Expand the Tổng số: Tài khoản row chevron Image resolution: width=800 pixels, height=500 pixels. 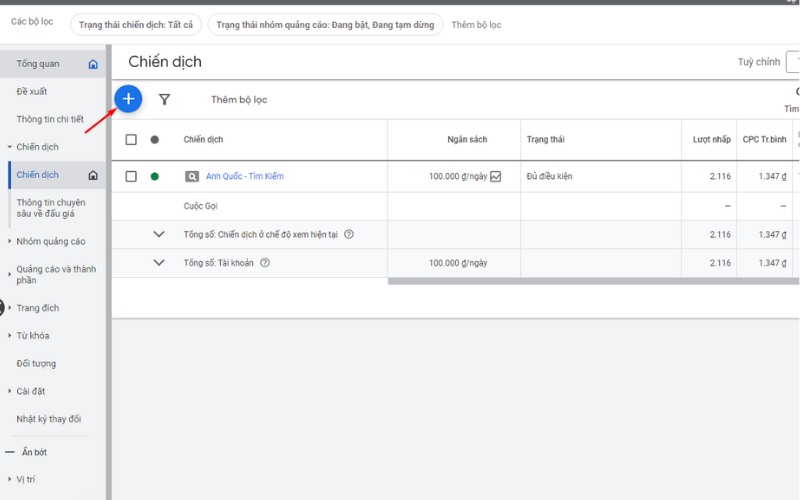tap(158, 263)
